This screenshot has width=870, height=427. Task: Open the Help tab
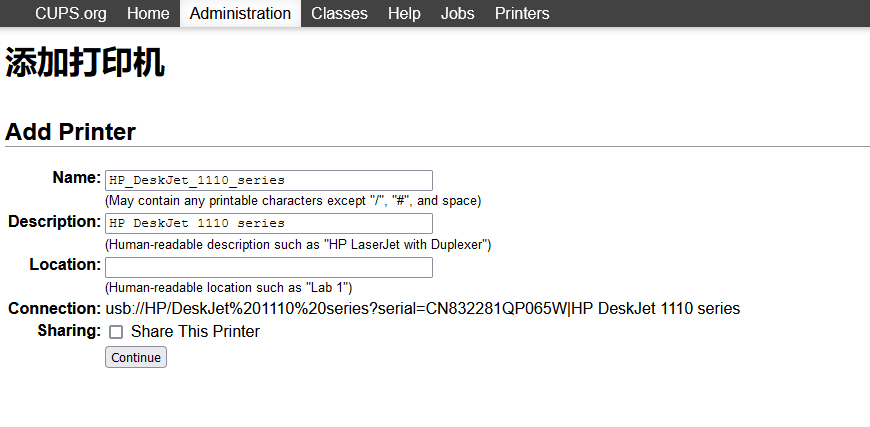coord(404,13)
